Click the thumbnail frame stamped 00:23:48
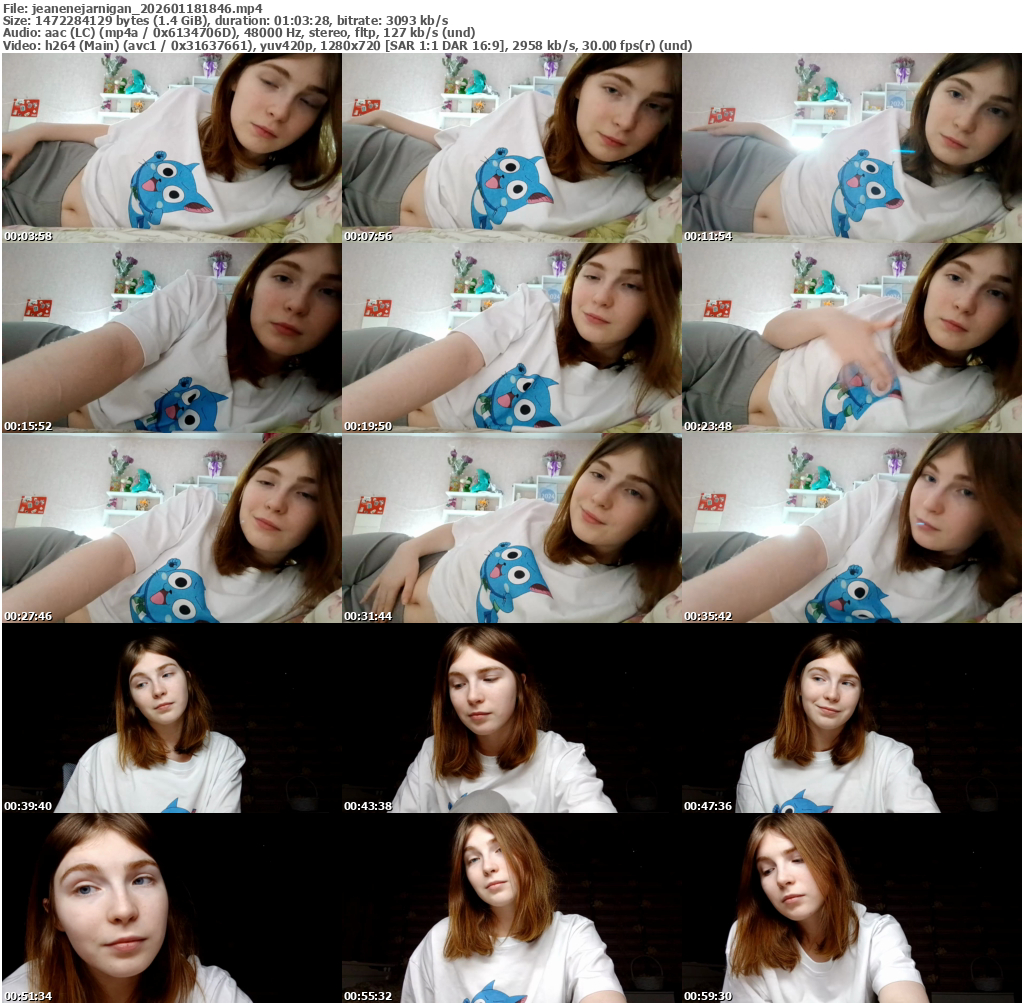Viewport: 1024px width, 1003px height. click(852, 338)
